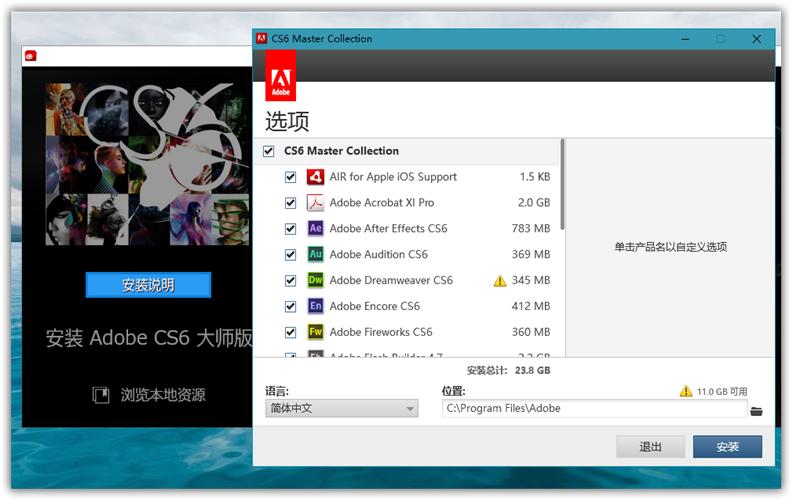The height and width of the screenshot is (500, 792).
Task: Select AIR for Apple iOS Support name
Action: 393,177
